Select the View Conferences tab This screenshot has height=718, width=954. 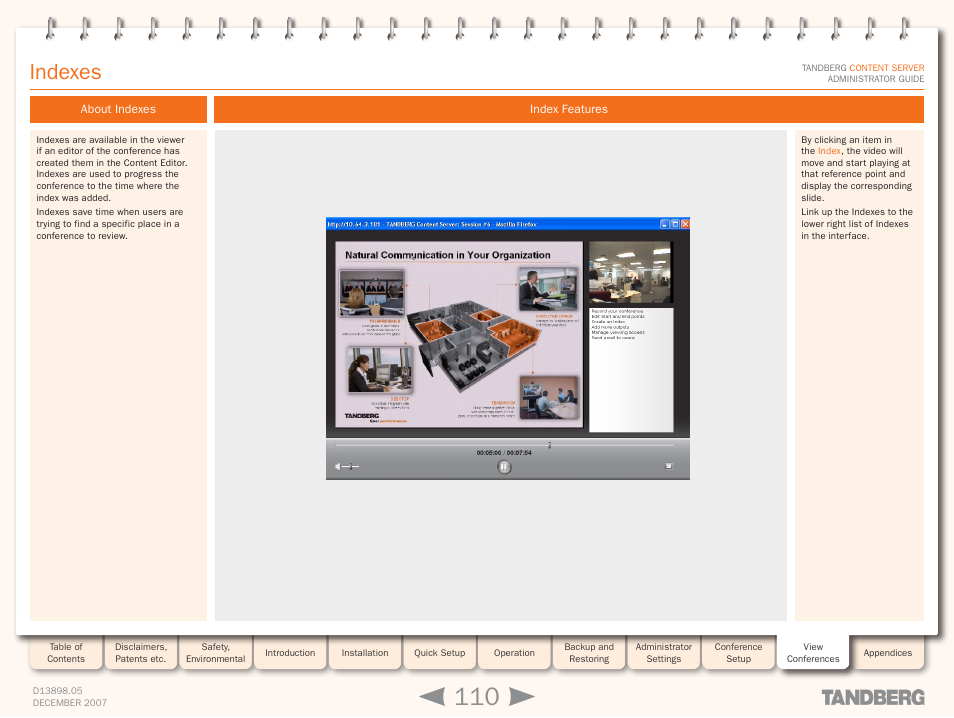[x=813, y=652]
